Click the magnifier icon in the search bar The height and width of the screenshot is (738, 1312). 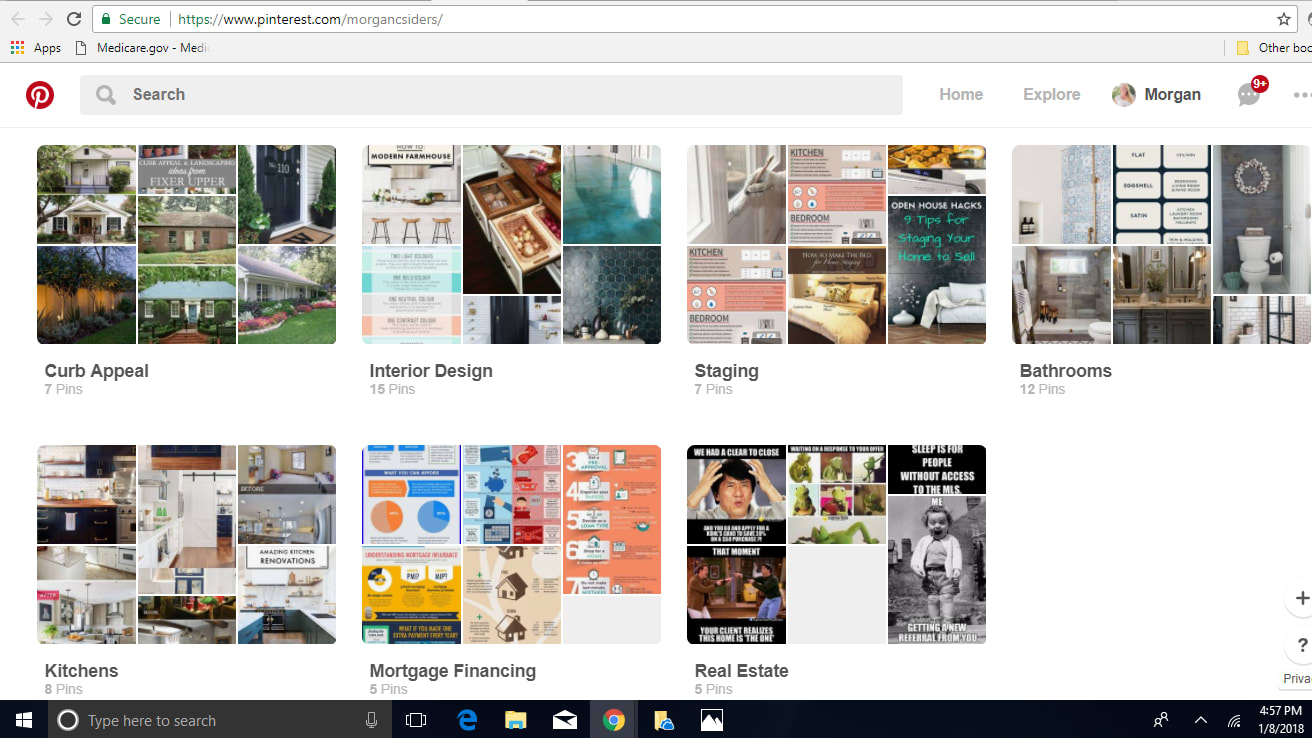pos(104,94)
